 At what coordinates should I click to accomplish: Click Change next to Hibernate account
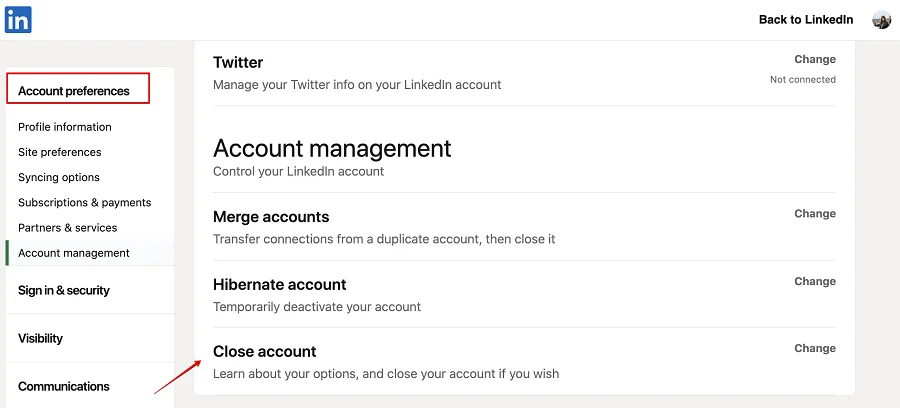(815, 282)
